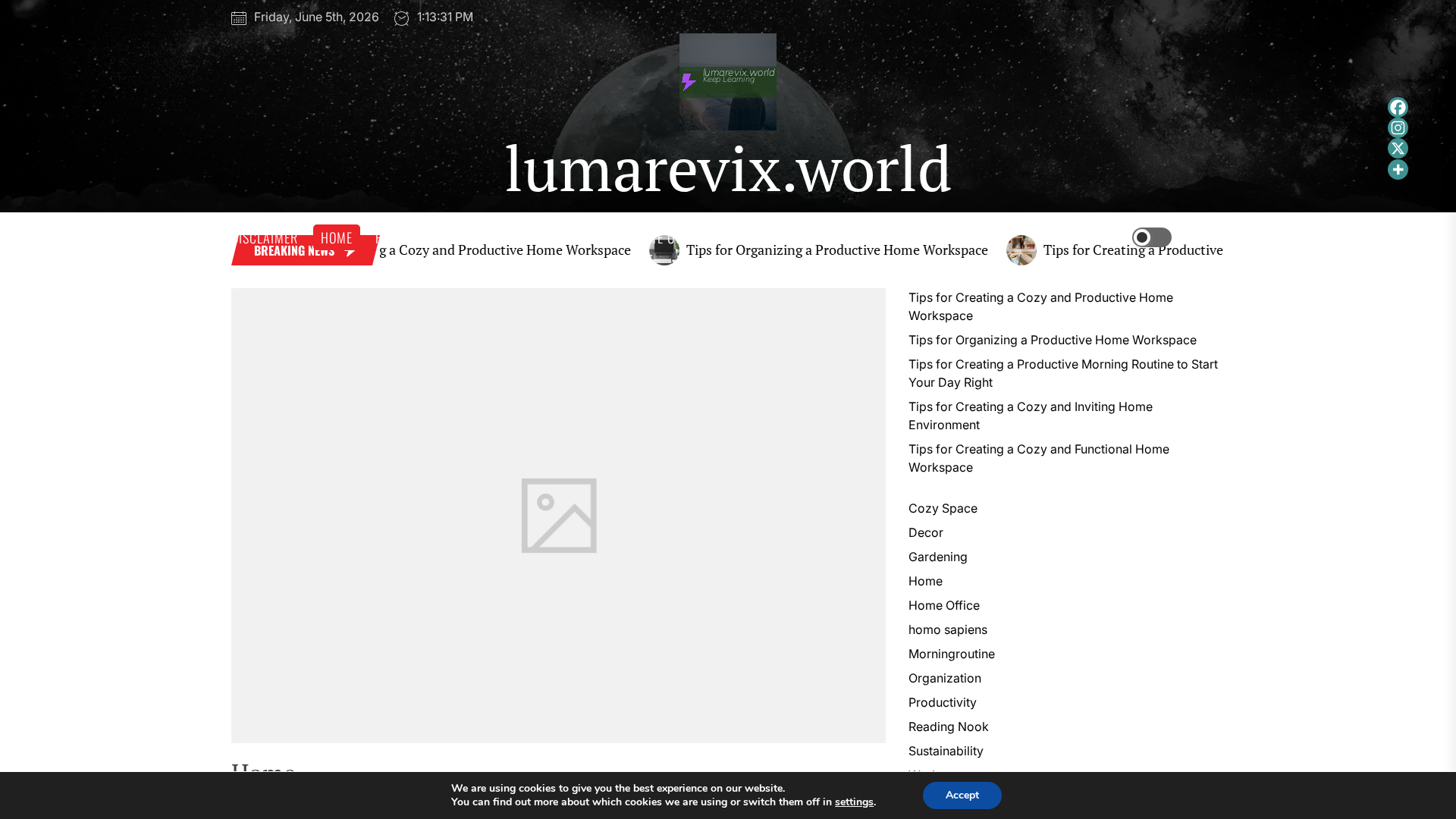Click the time '1:13:31 PM'
Screen dimensions: 1456x819
pos(445,17)
